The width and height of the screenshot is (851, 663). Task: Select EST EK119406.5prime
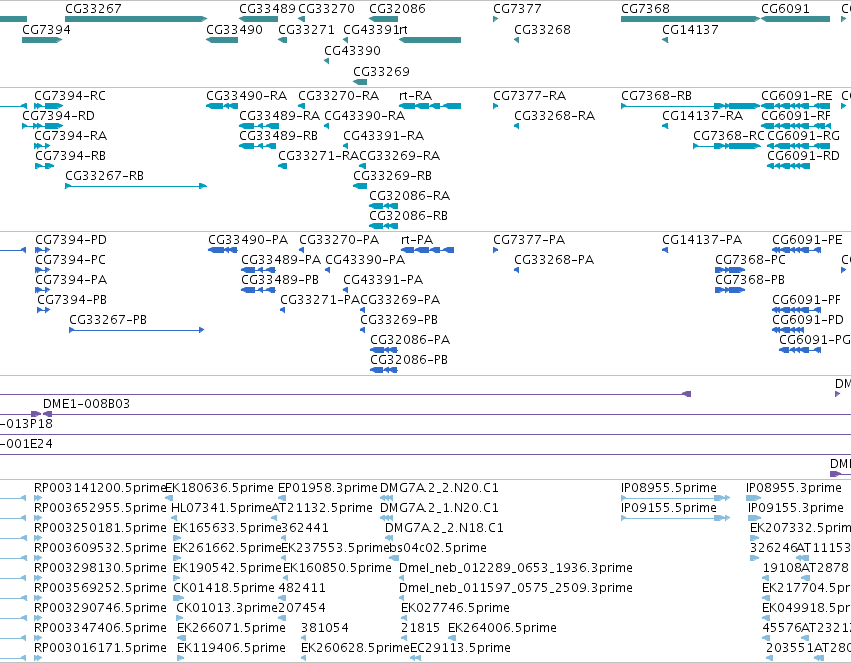(x=231, y=648)
